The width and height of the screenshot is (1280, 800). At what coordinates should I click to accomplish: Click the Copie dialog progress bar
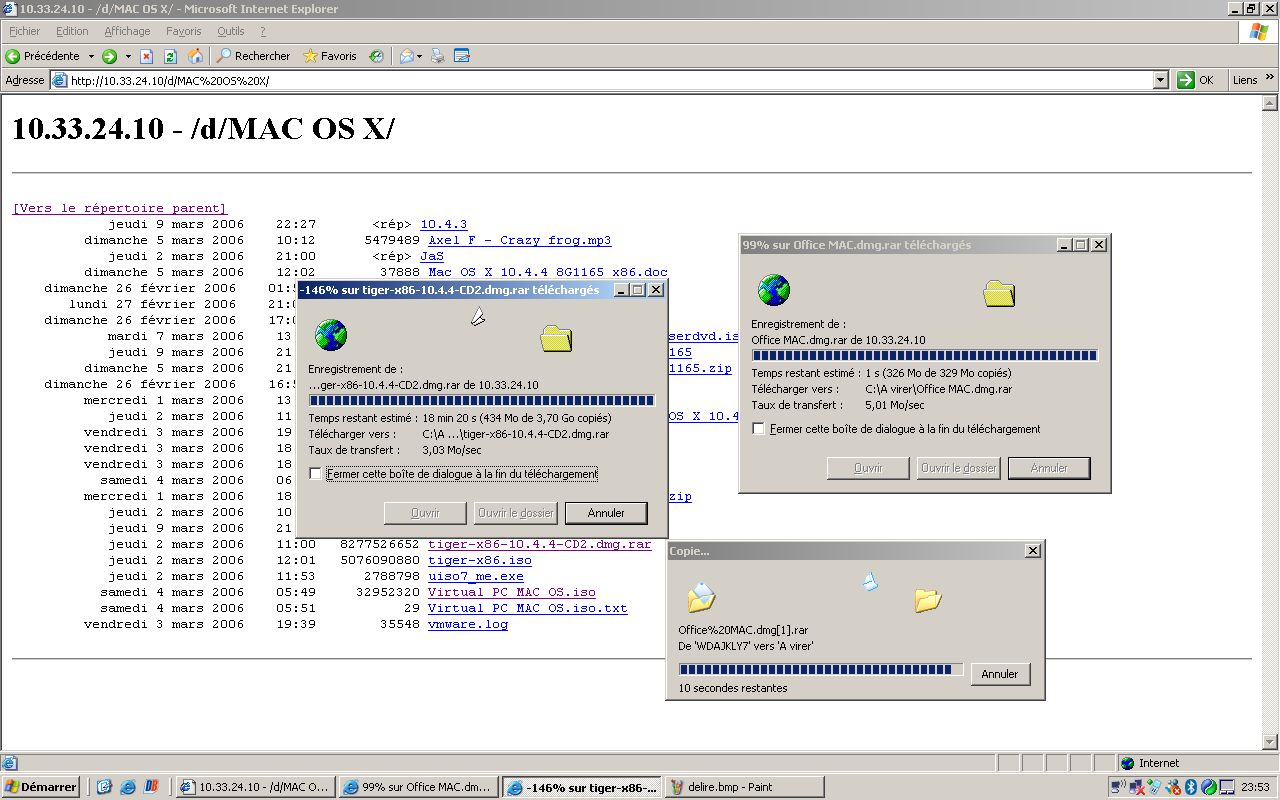(821, 669)
